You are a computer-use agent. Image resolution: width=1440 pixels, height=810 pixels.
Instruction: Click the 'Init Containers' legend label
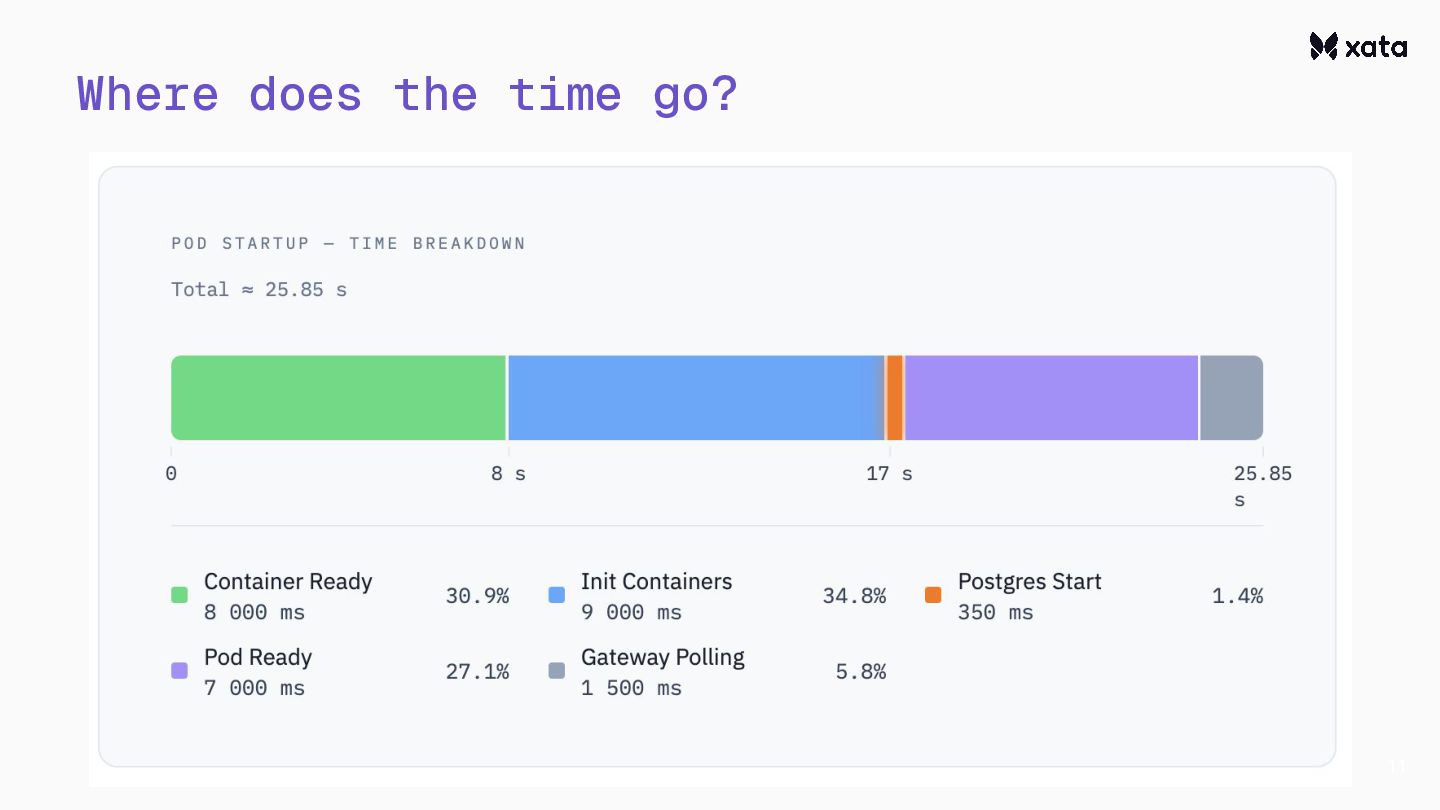656,582
